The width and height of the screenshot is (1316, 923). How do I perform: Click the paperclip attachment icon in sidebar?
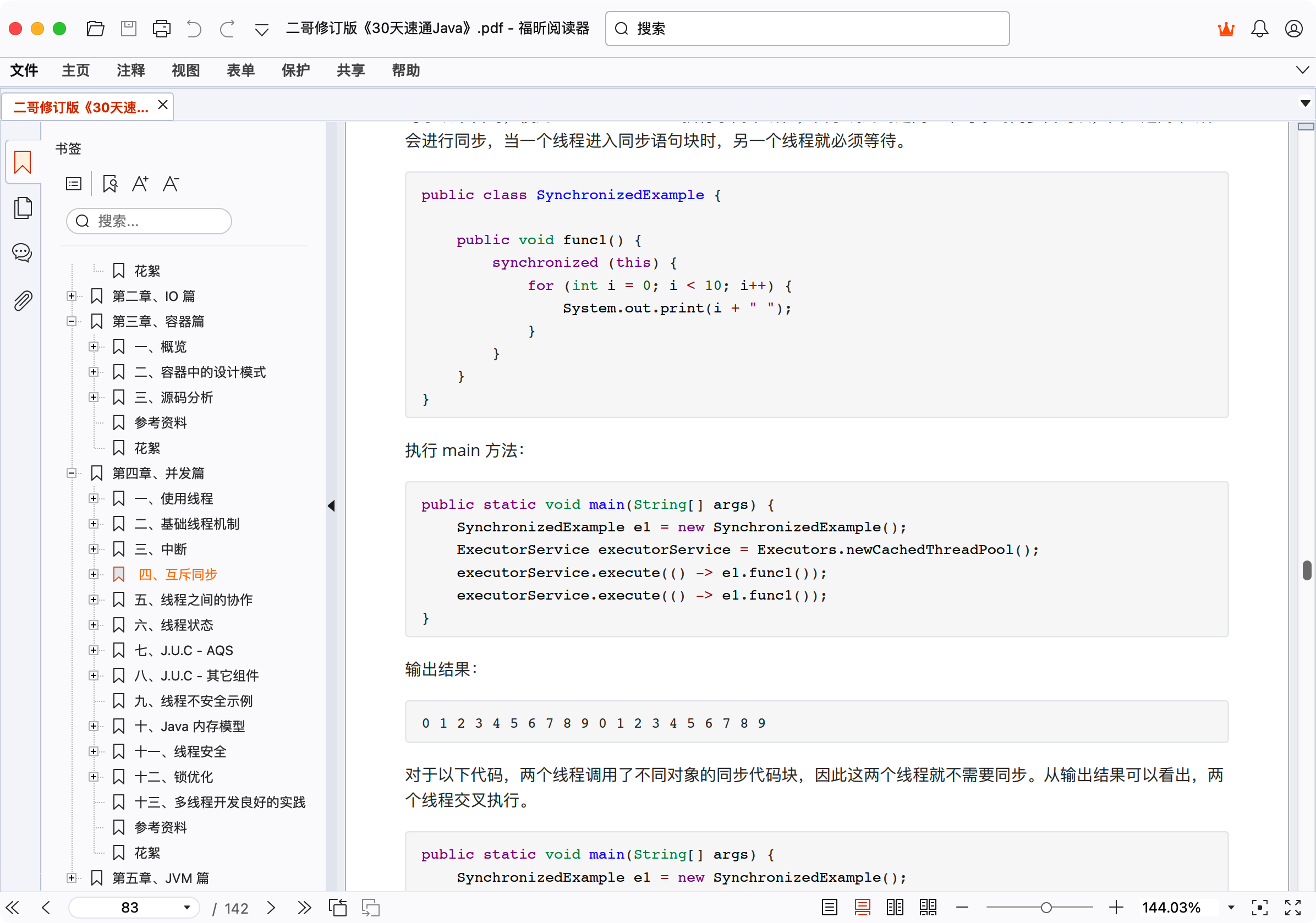(x=22, y=300)
